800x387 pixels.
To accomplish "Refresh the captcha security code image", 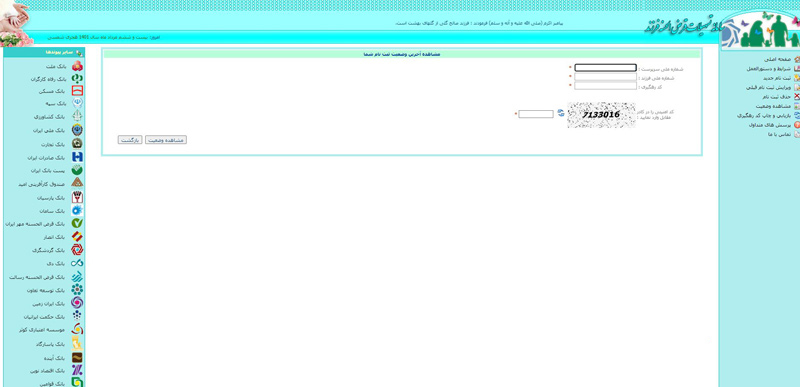I will (561, 113).
